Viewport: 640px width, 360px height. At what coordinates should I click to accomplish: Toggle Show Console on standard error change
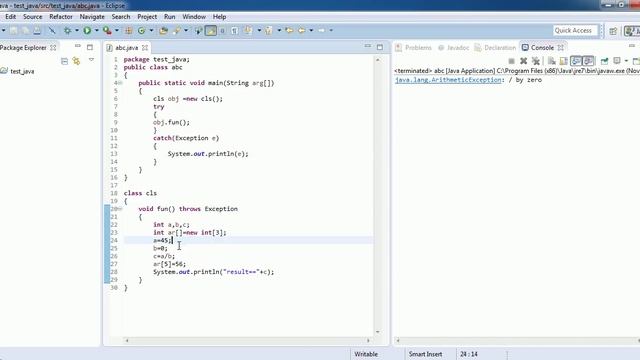click(588, 61)
